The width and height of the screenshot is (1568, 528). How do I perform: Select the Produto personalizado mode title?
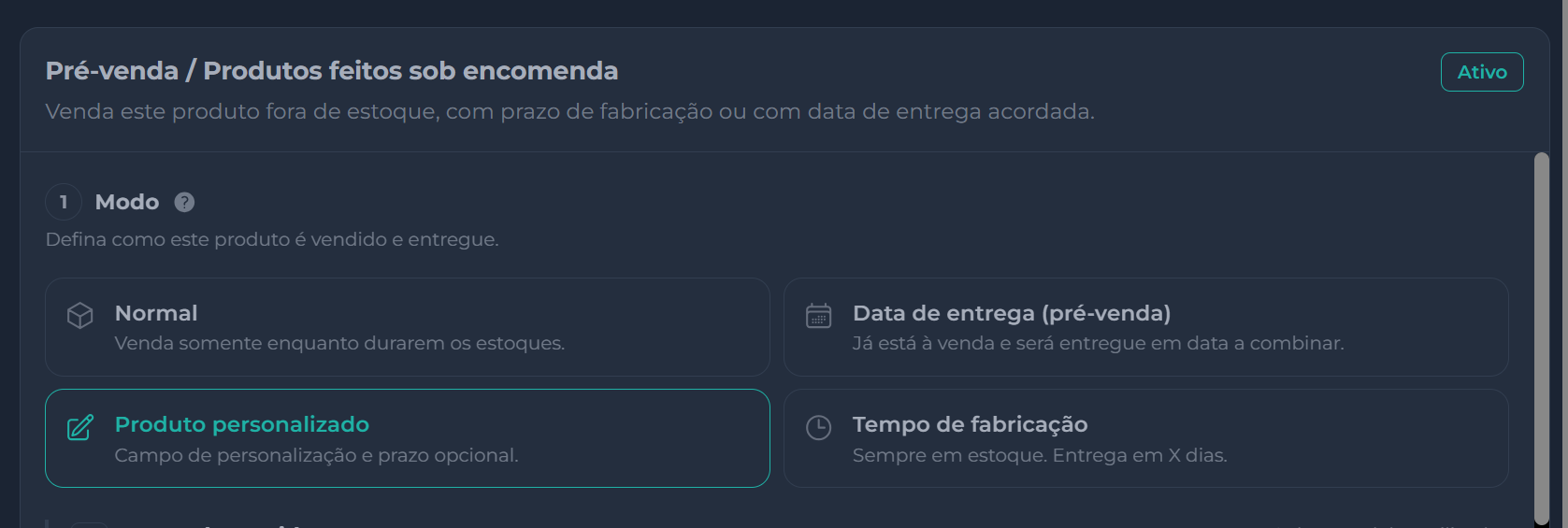point(241,424)
